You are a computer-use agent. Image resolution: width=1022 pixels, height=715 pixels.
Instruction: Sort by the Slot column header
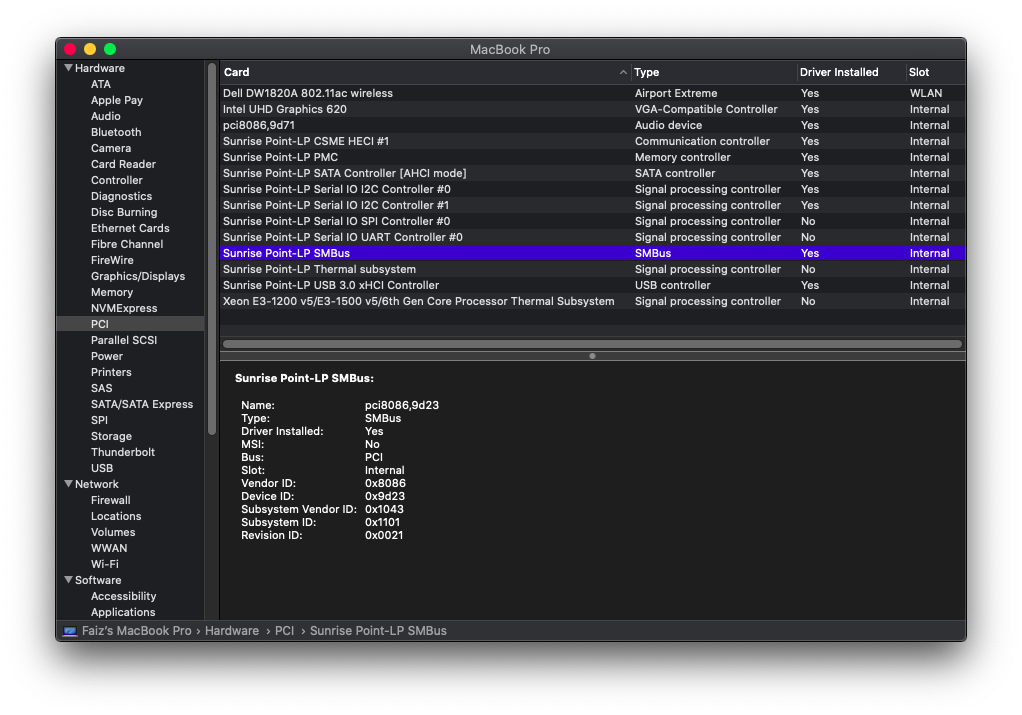936,72
